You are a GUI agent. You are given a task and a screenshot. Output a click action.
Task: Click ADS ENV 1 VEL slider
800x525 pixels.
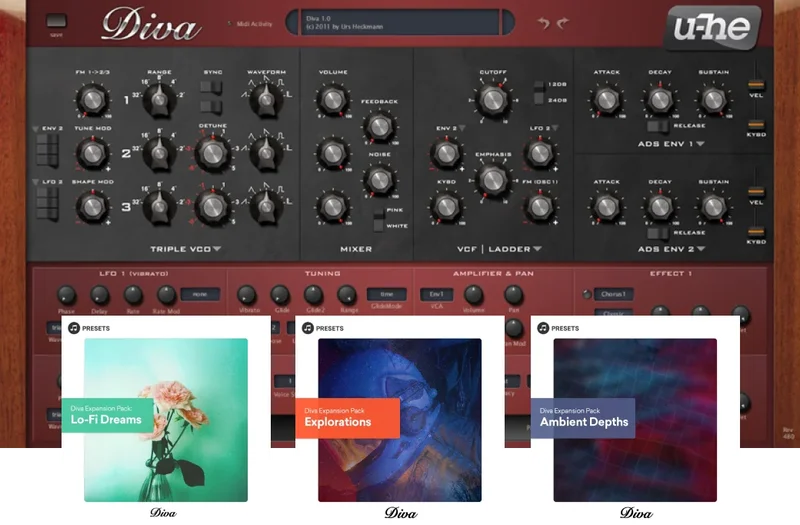(756, 83)
